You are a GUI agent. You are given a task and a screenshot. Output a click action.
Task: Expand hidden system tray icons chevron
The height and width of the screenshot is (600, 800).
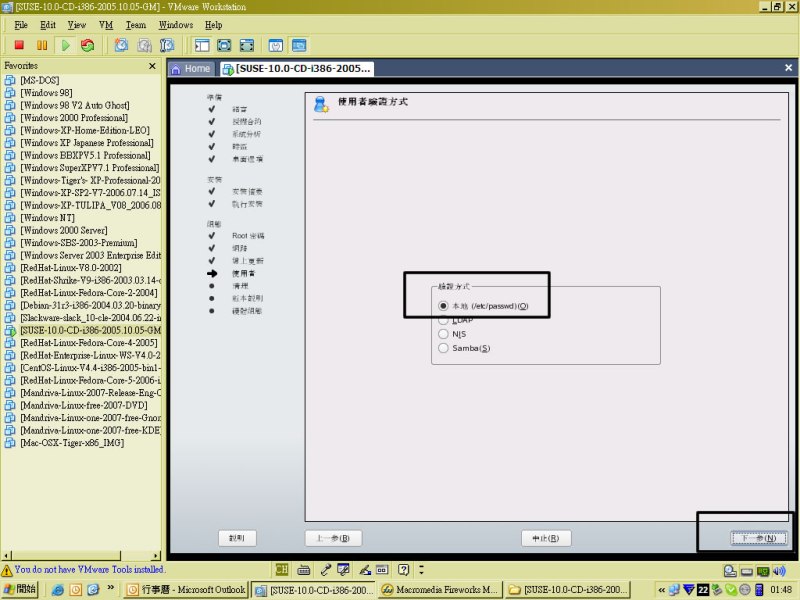(662, 590)
